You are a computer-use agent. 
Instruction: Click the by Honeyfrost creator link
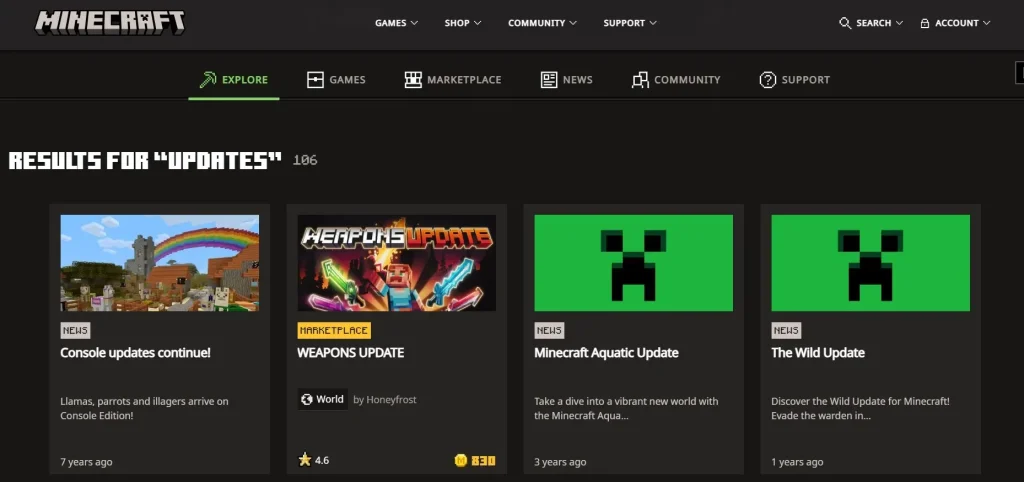coord(385,400)
